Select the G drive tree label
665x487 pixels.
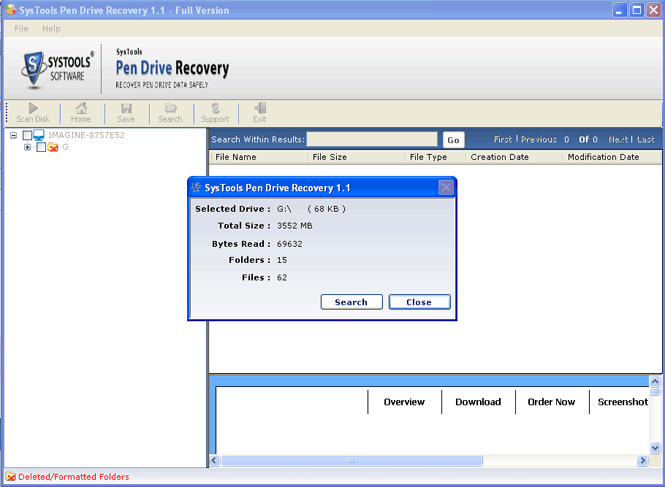[65, 147]
